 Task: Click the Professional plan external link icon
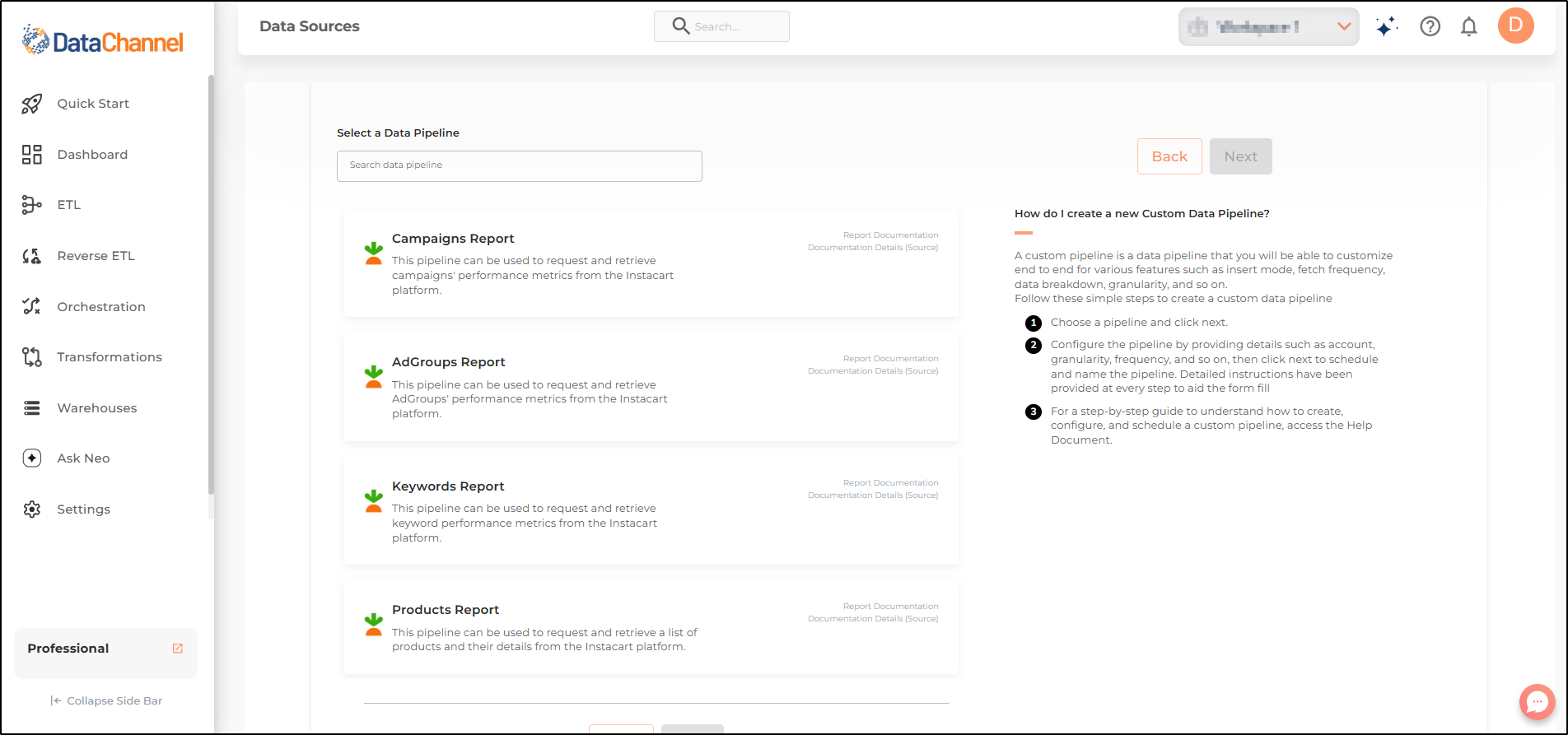click(178, 649)
